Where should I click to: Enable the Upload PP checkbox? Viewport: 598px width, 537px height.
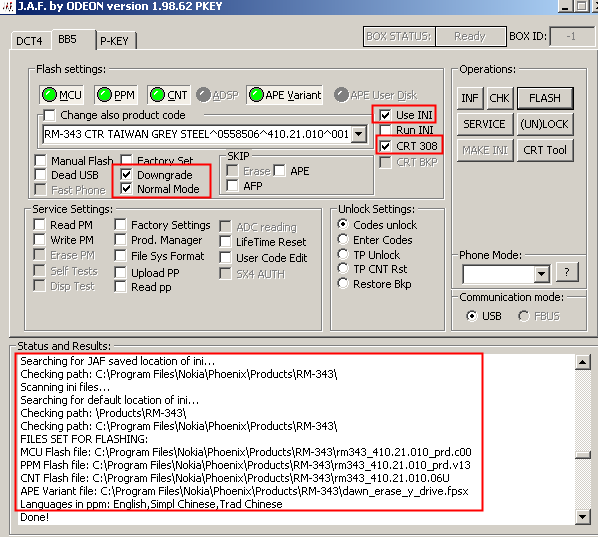click(x=121, y=272)
